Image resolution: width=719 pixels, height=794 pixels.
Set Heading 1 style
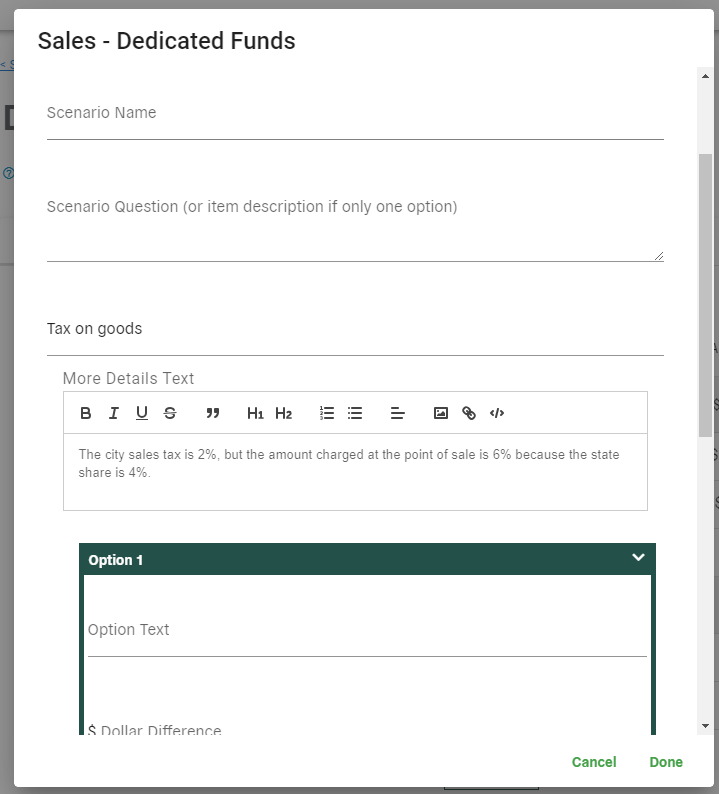[255, 413]
